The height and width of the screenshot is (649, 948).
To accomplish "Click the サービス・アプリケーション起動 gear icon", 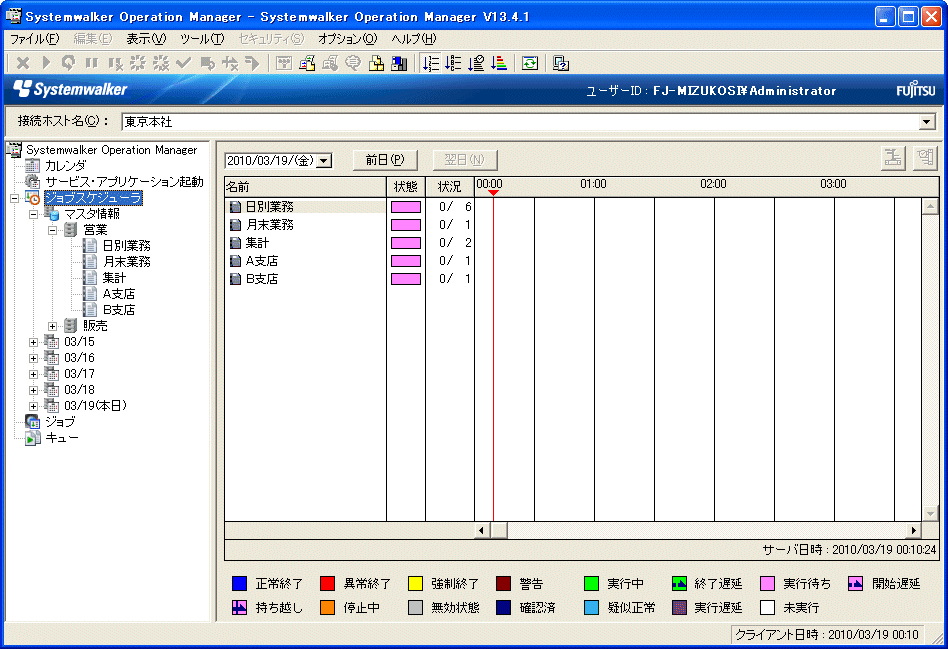I will click(x=33, y=182).
